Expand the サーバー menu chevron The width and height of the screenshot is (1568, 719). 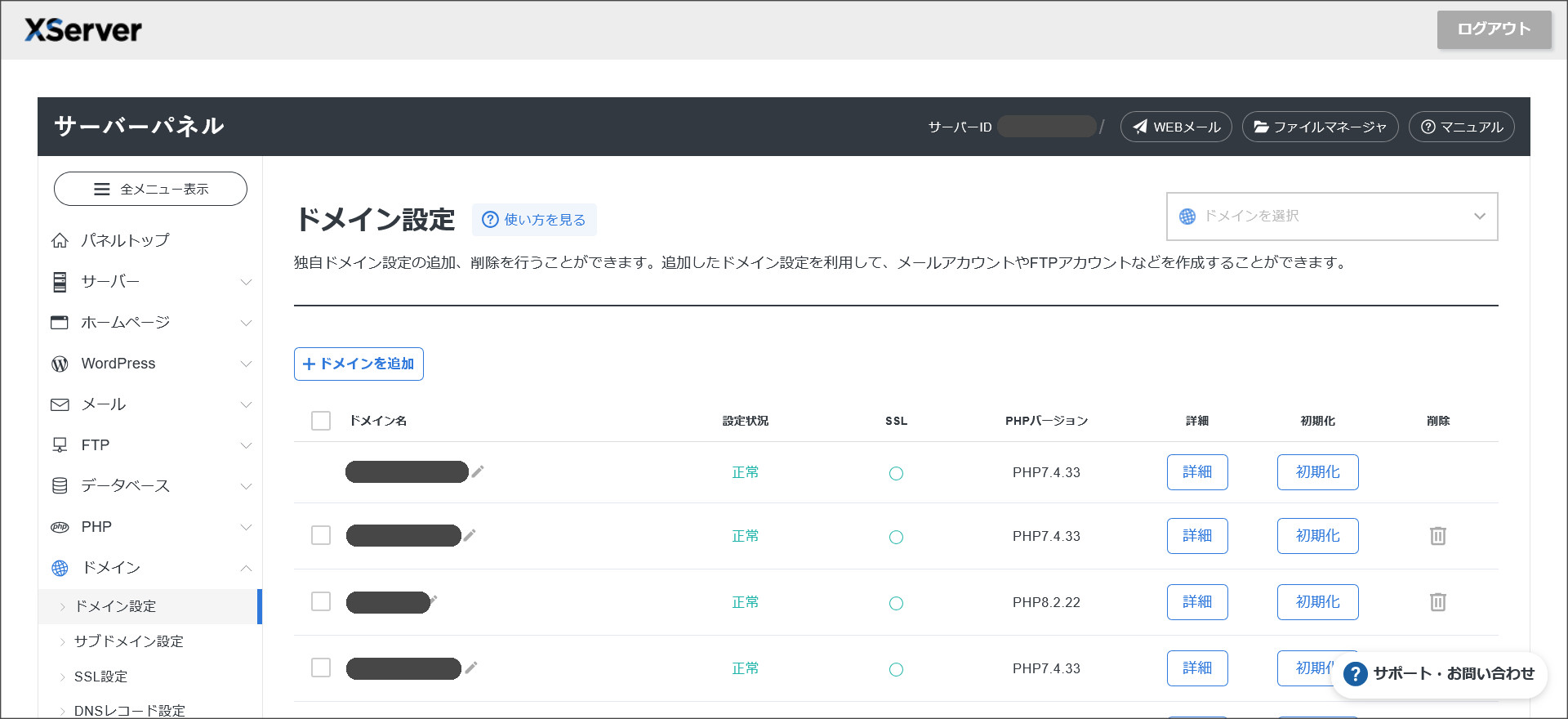246,282
